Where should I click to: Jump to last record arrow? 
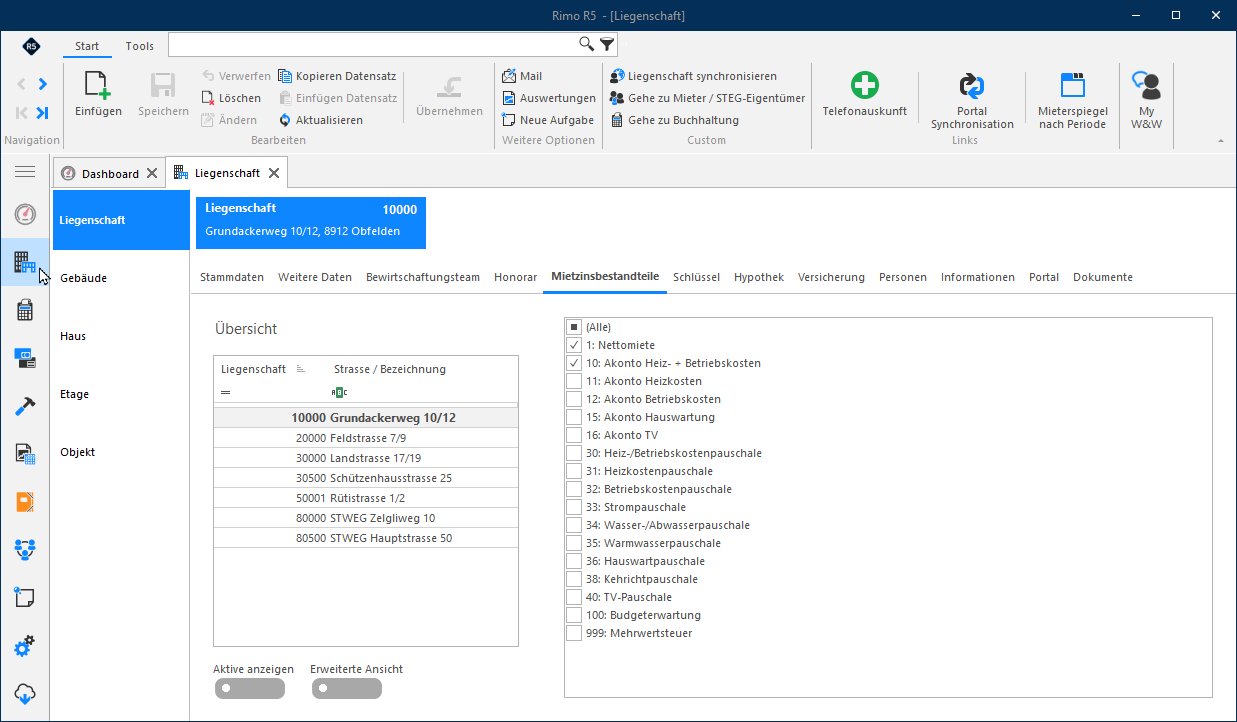[x=42, y=113]
